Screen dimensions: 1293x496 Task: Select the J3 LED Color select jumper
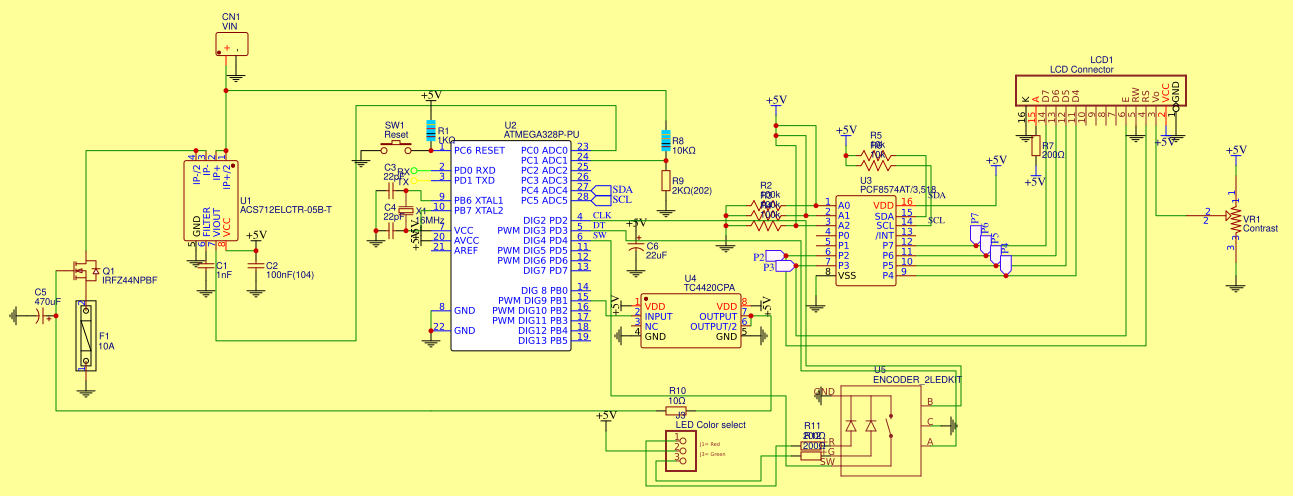pos(681,450)
